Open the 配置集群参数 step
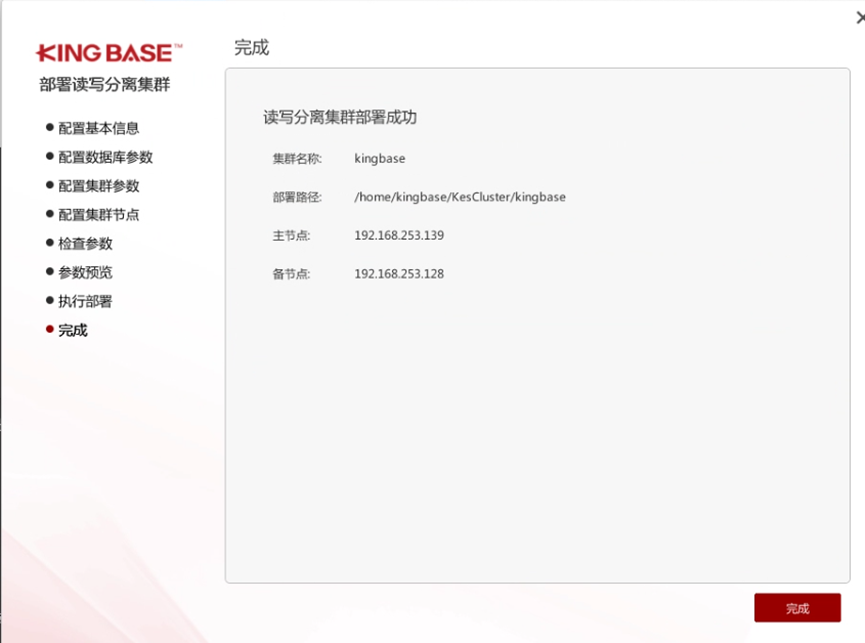The image size is (865, 643). (x=98, y=186)
